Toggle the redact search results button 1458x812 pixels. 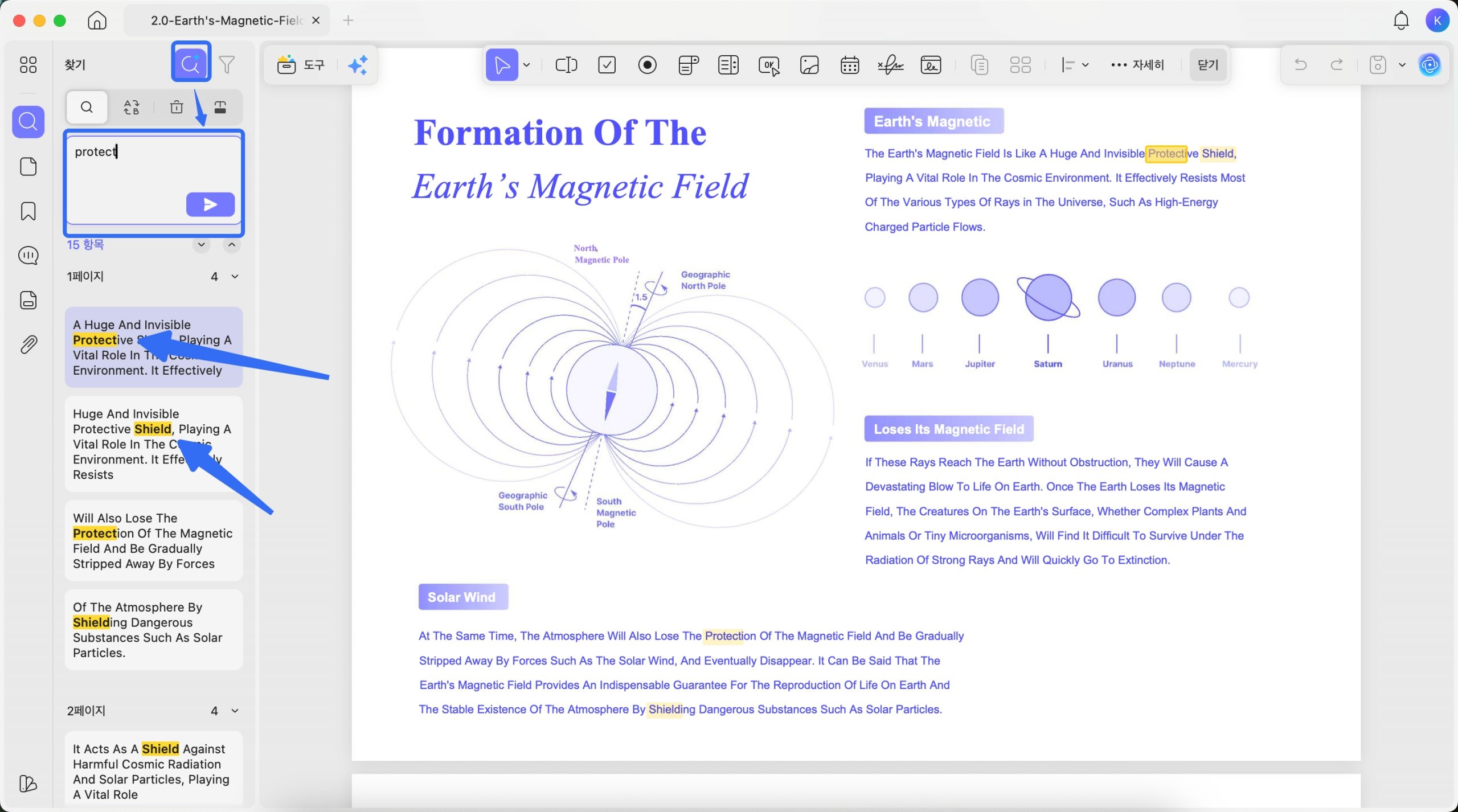point(220,107)
